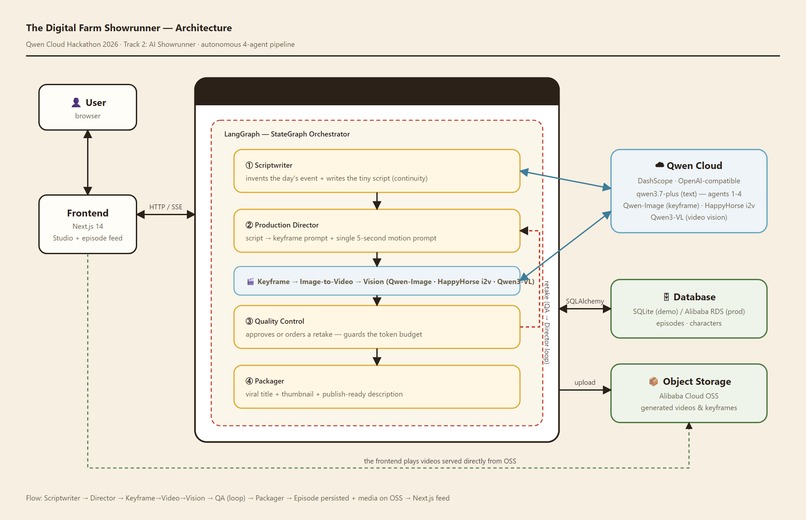This screenshot has height=520, width=806.
Task: Click "script → keyframe prompt" description line
Action: pos(341,238)
